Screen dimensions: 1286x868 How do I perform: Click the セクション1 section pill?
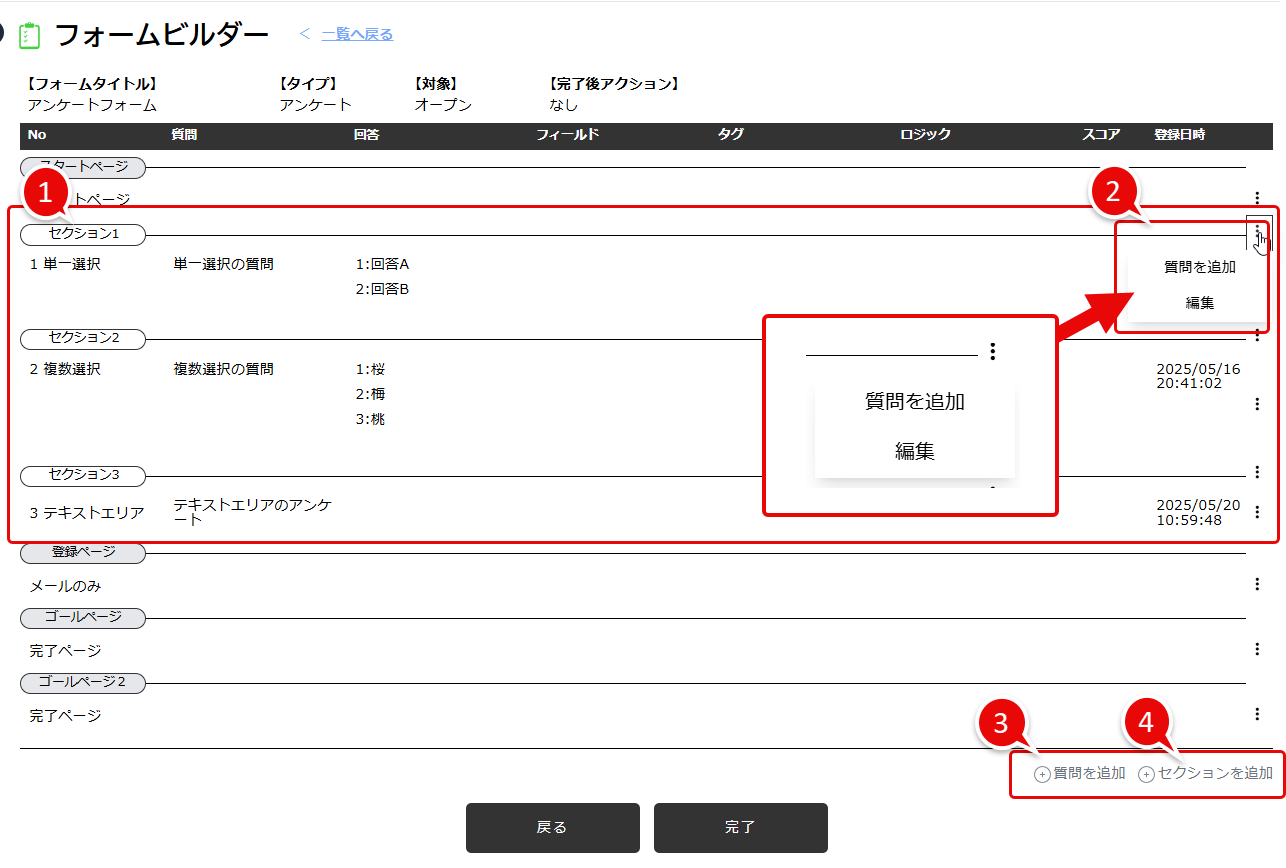click(x=83, y=234)
